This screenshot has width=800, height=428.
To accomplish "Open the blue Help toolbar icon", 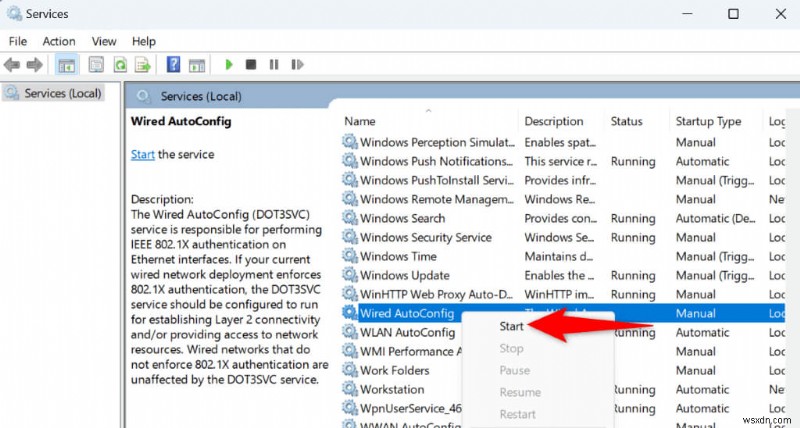I will click(173, 65).
